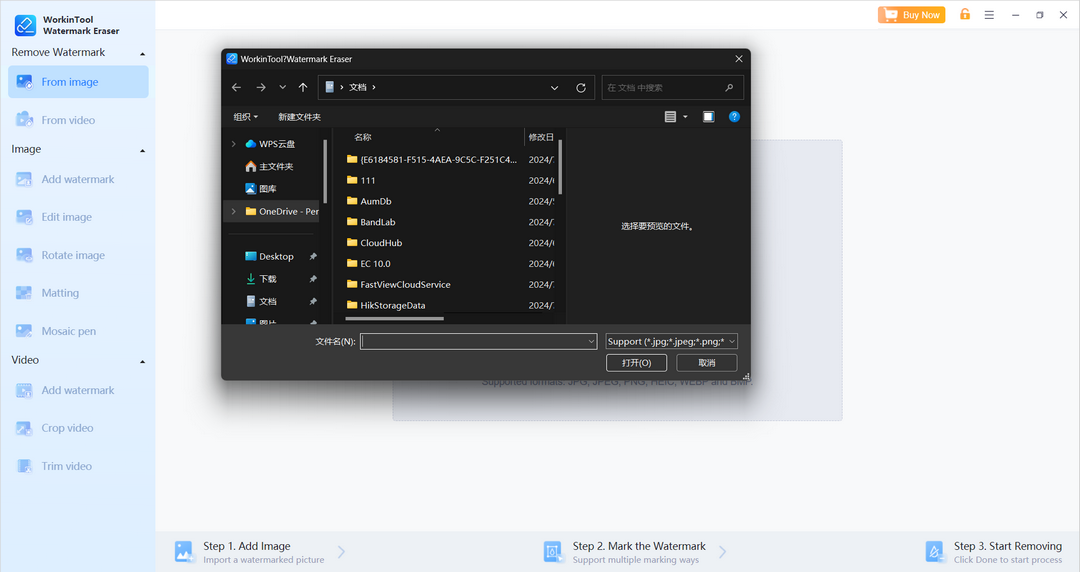Open Add watermark under Image section
The image size is (1080, 572).
tap(79, 179)
